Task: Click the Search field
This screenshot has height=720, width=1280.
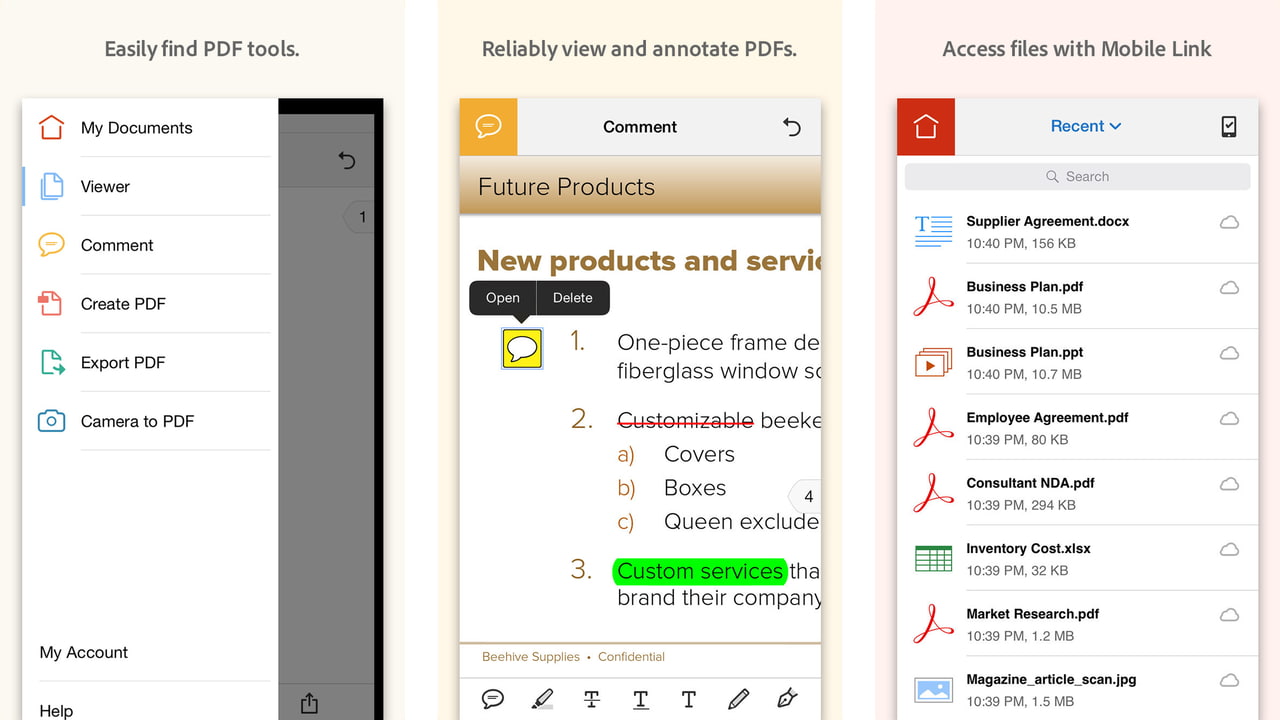Action: coord(1078,177)
